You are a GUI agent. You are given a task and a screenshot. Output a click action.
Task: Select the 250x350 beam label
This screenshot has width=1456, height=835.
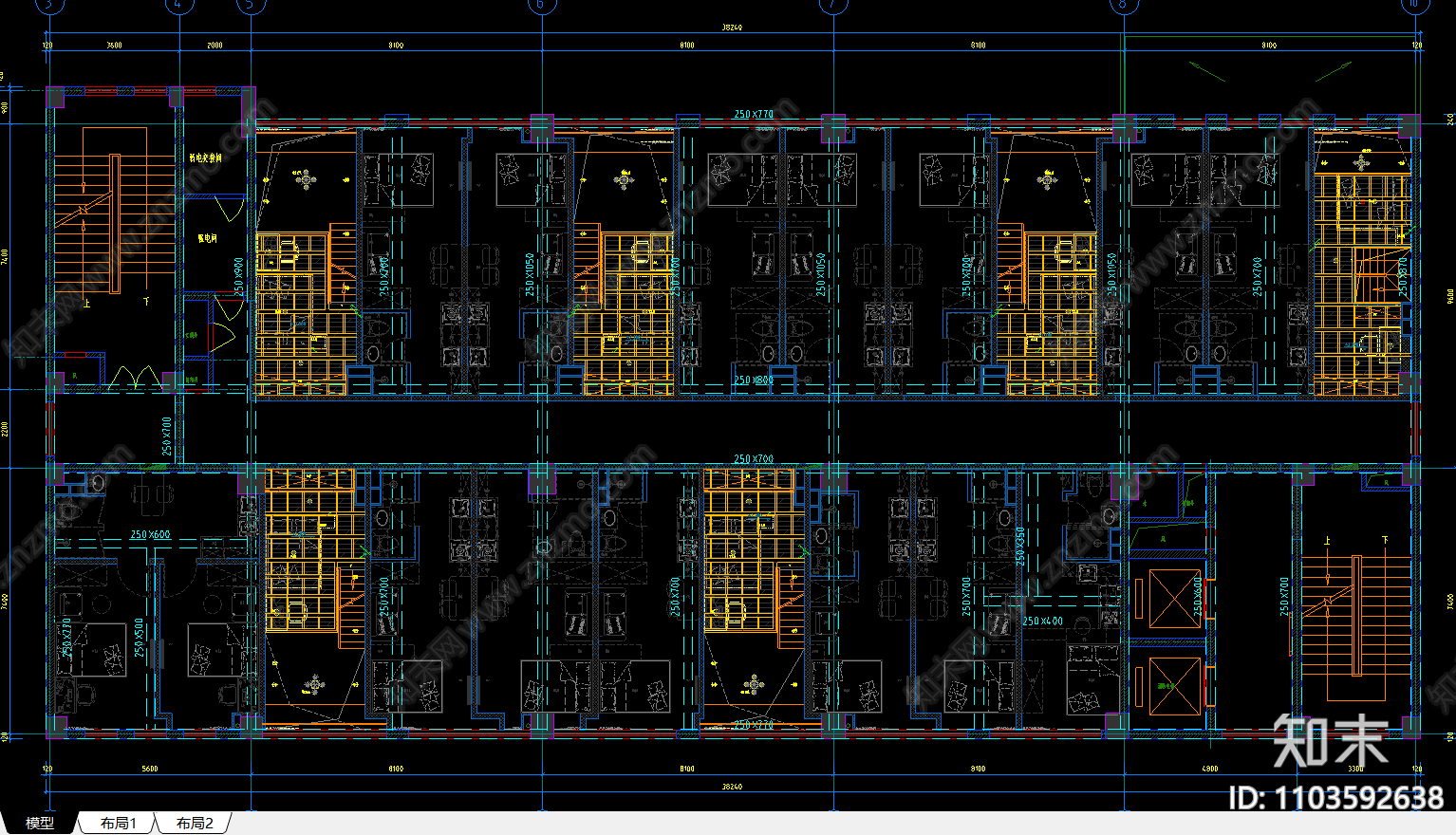(x=1020, y=547)
